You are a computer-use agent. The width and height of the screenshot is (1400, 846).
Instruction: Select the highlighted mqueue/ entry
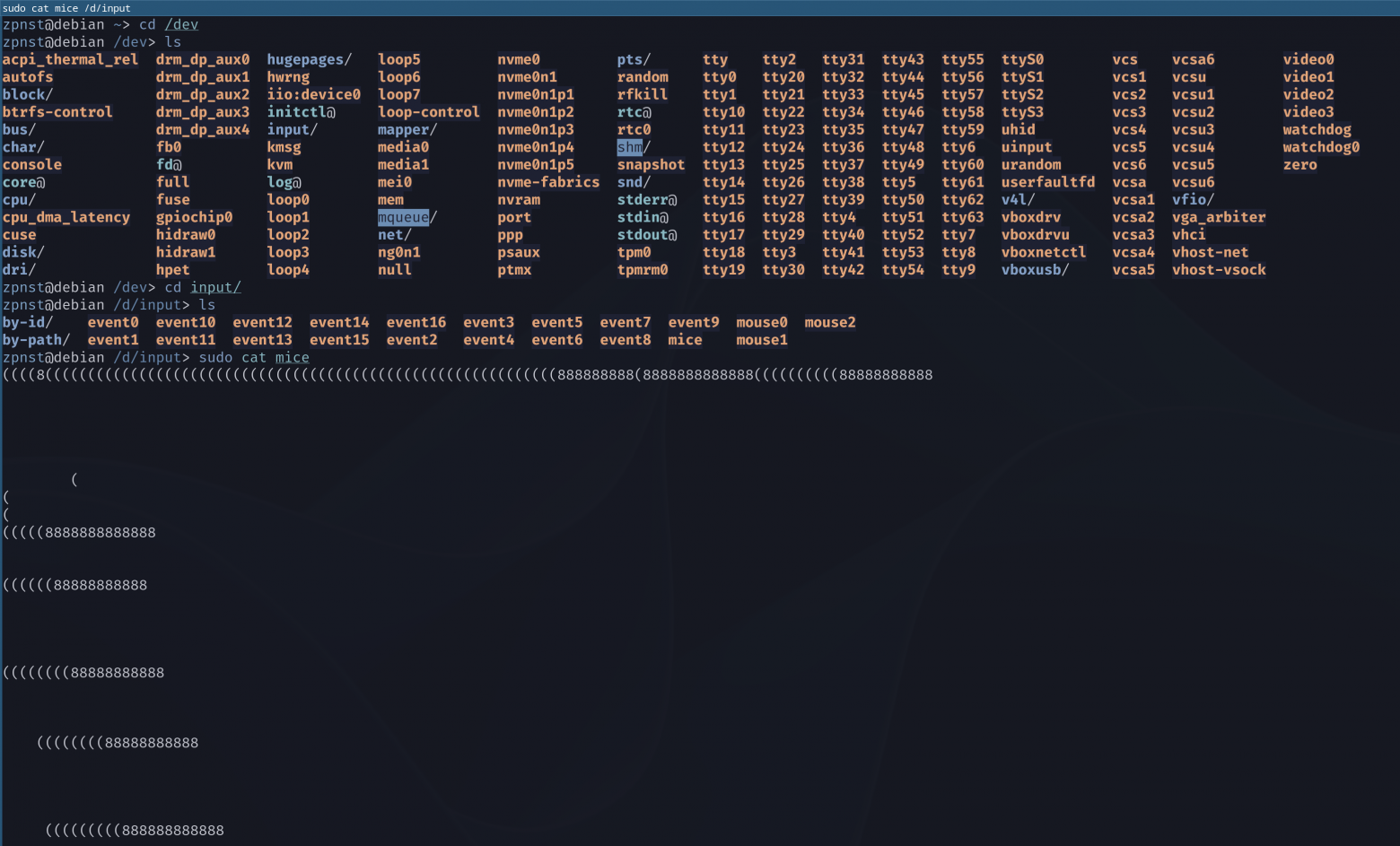pos(403,216)
